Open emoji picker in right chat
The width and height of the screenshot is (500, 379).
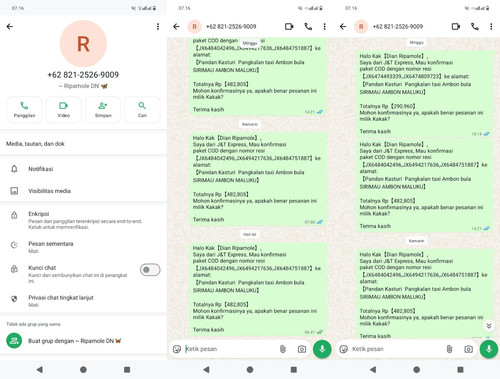343,349
